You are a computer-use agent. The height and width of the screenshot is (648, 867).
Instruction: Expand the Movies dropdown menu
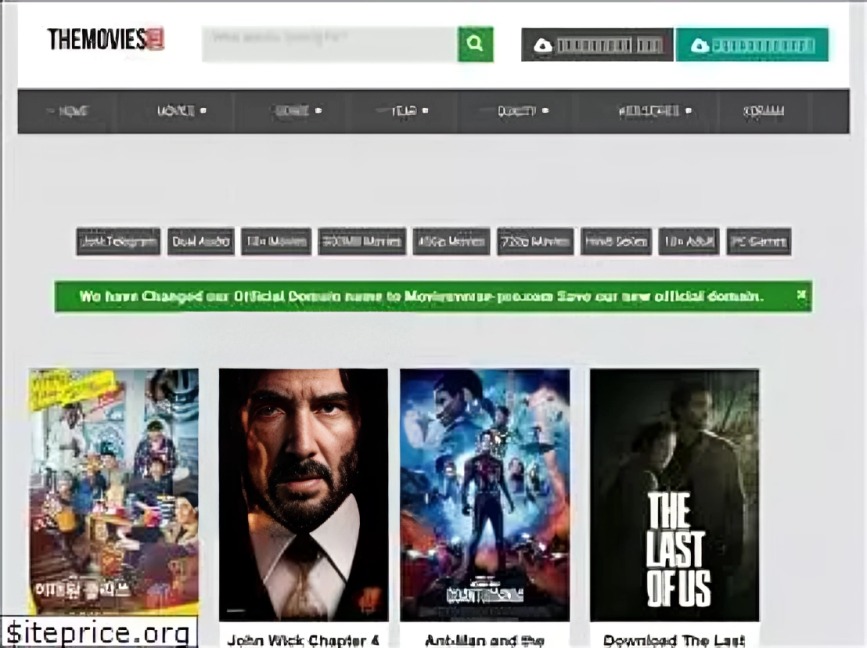point(181,111)
